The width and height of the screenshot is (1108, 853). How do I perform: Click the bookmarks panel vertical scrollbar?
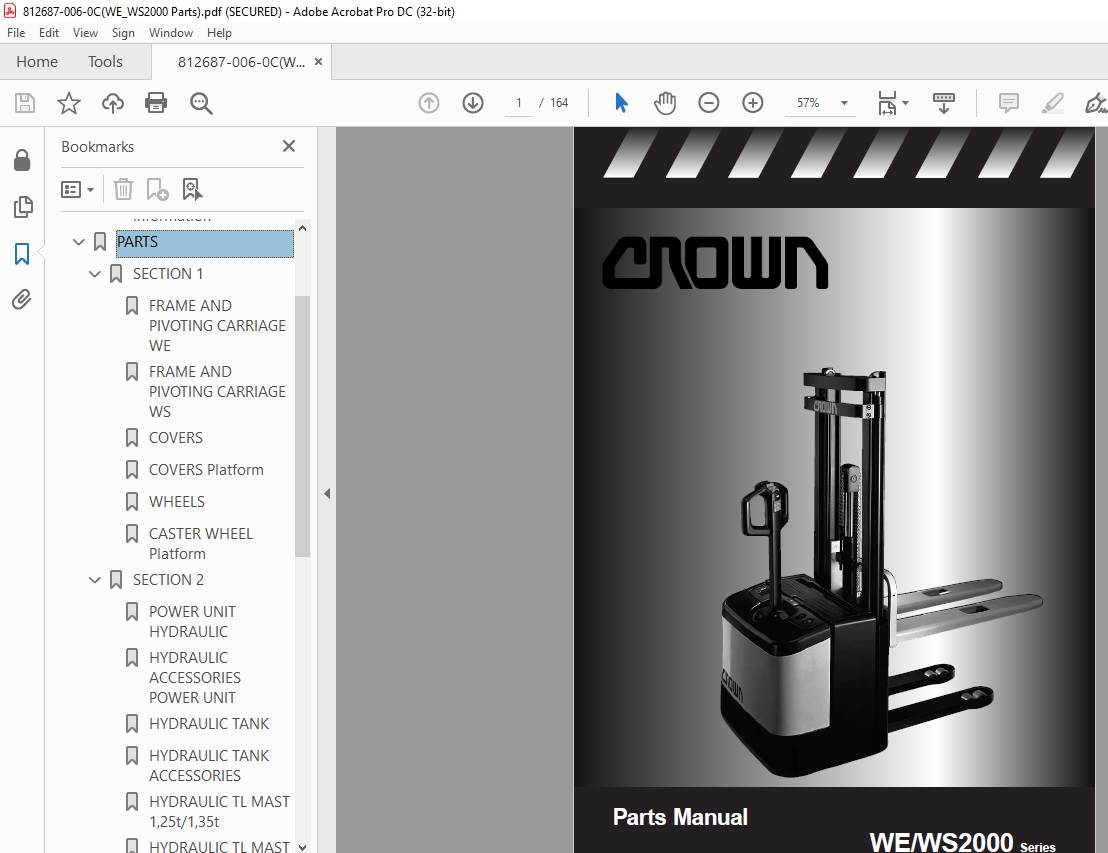pos(302,425)
